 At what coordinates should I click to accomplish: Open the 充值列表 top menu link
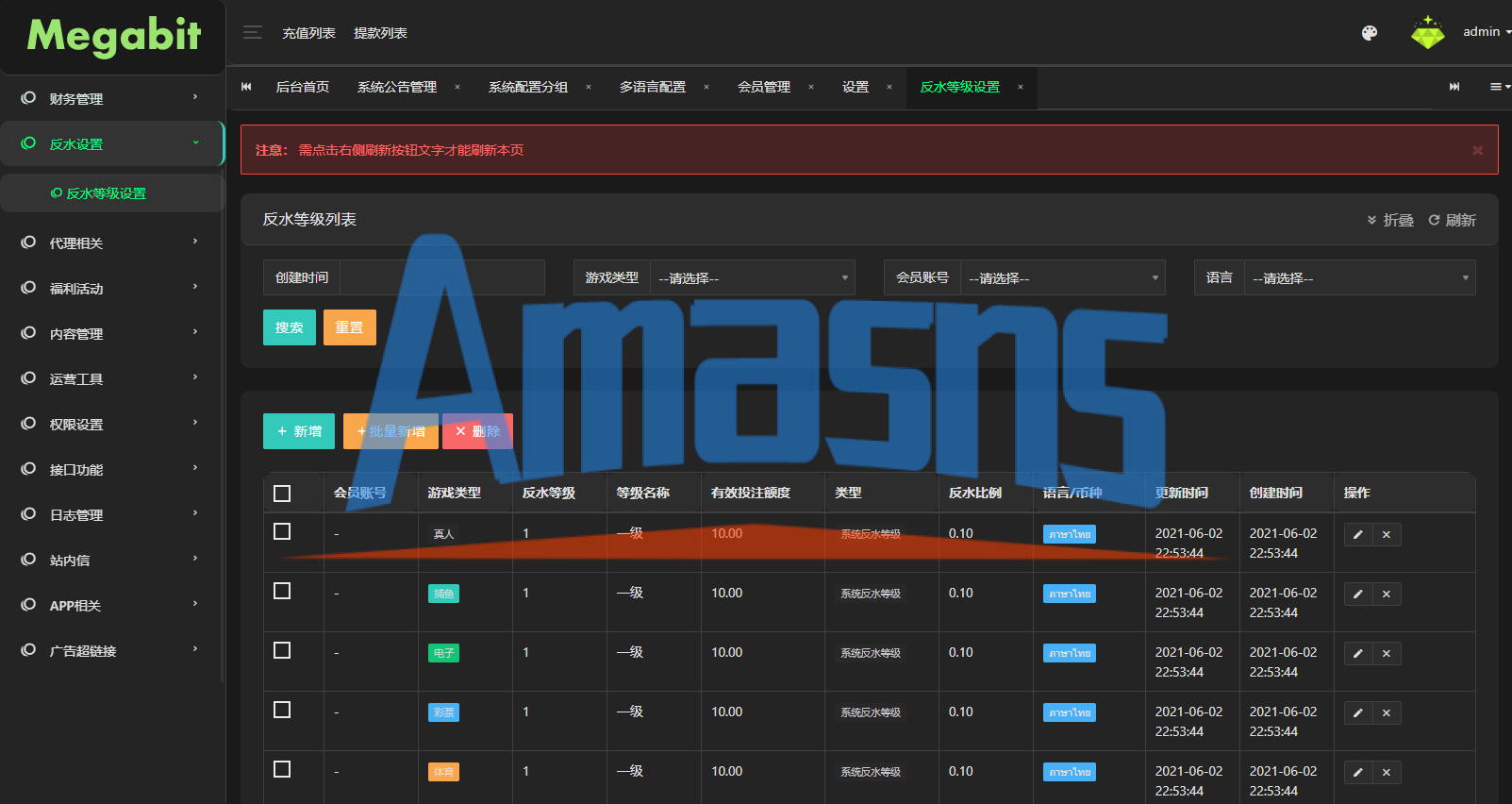(308, 33)
